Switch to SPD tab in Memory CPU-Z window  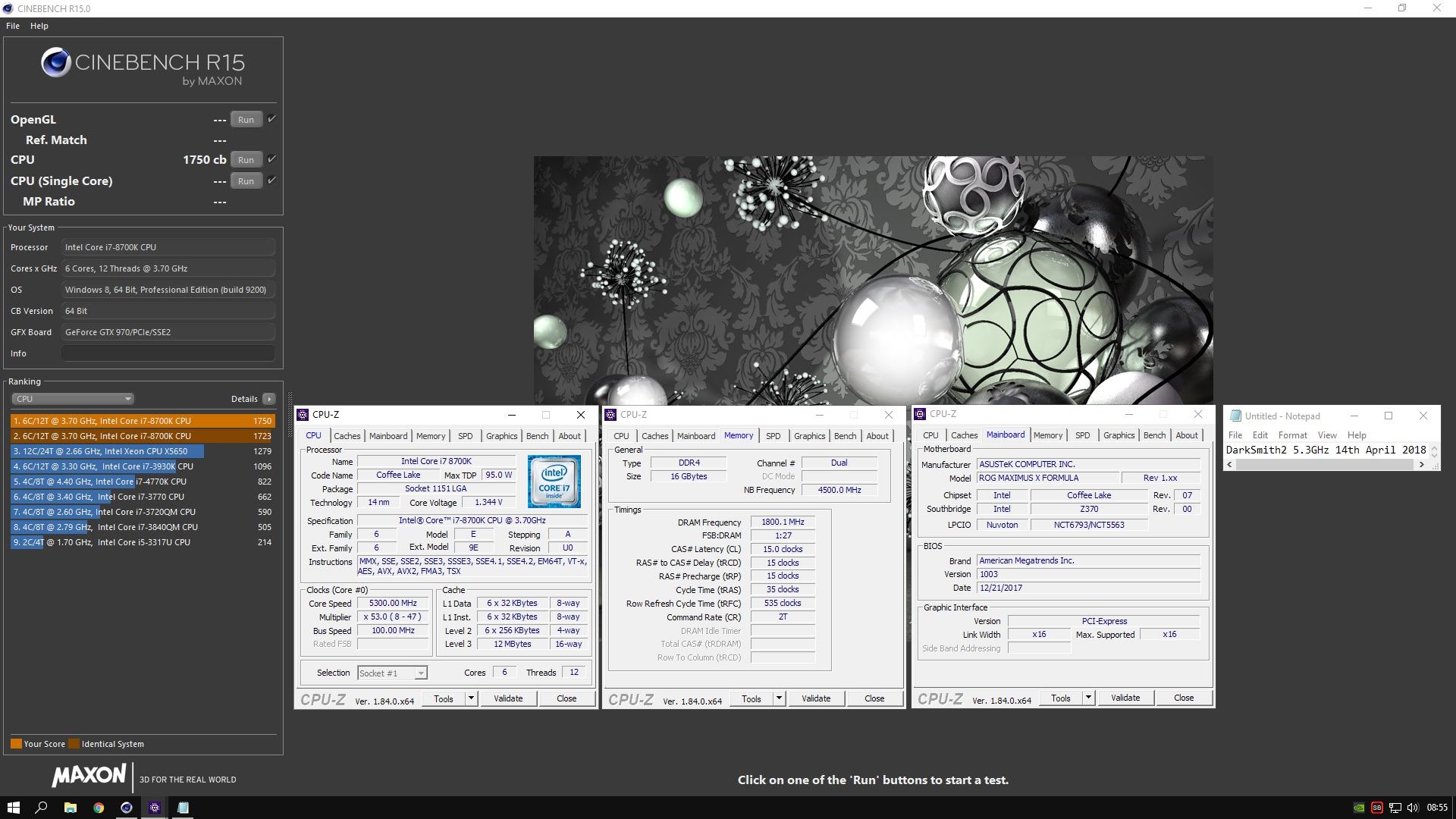773,436
